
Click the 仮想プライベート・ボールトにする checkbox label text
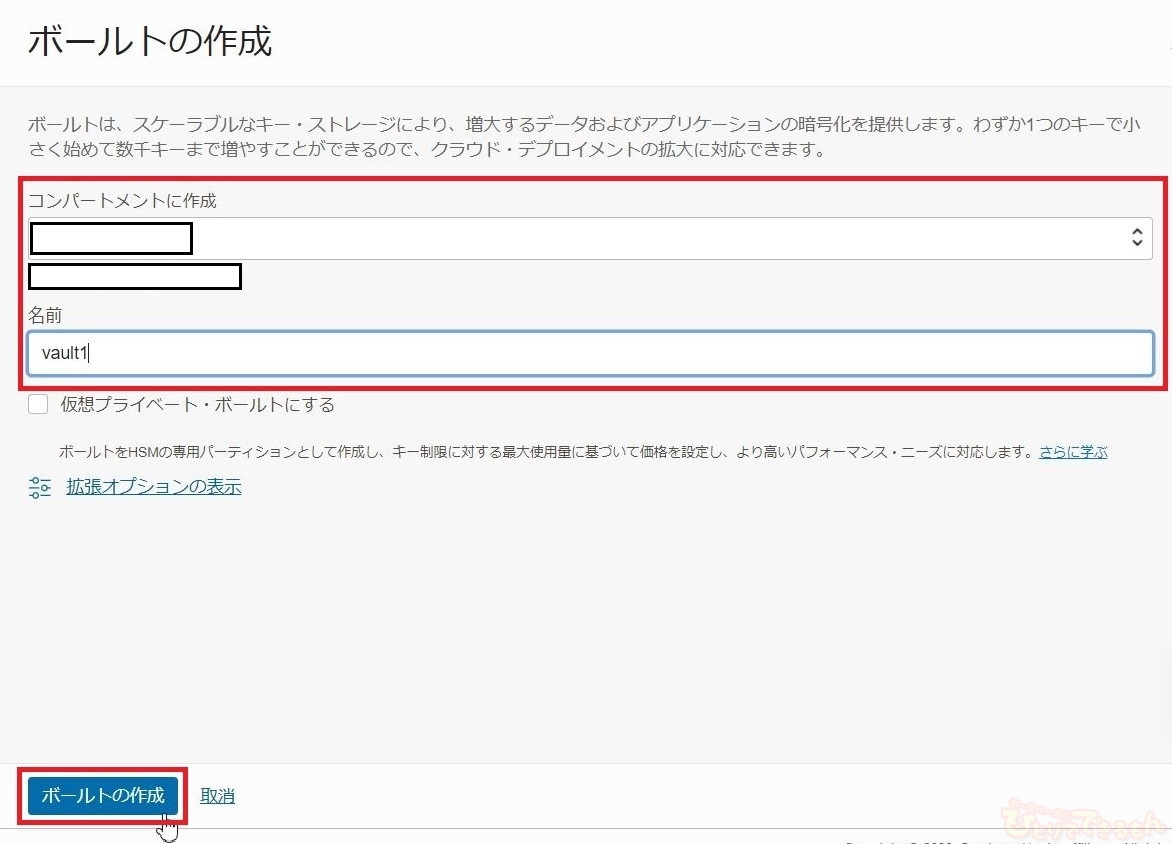click(x=197, y=405)
